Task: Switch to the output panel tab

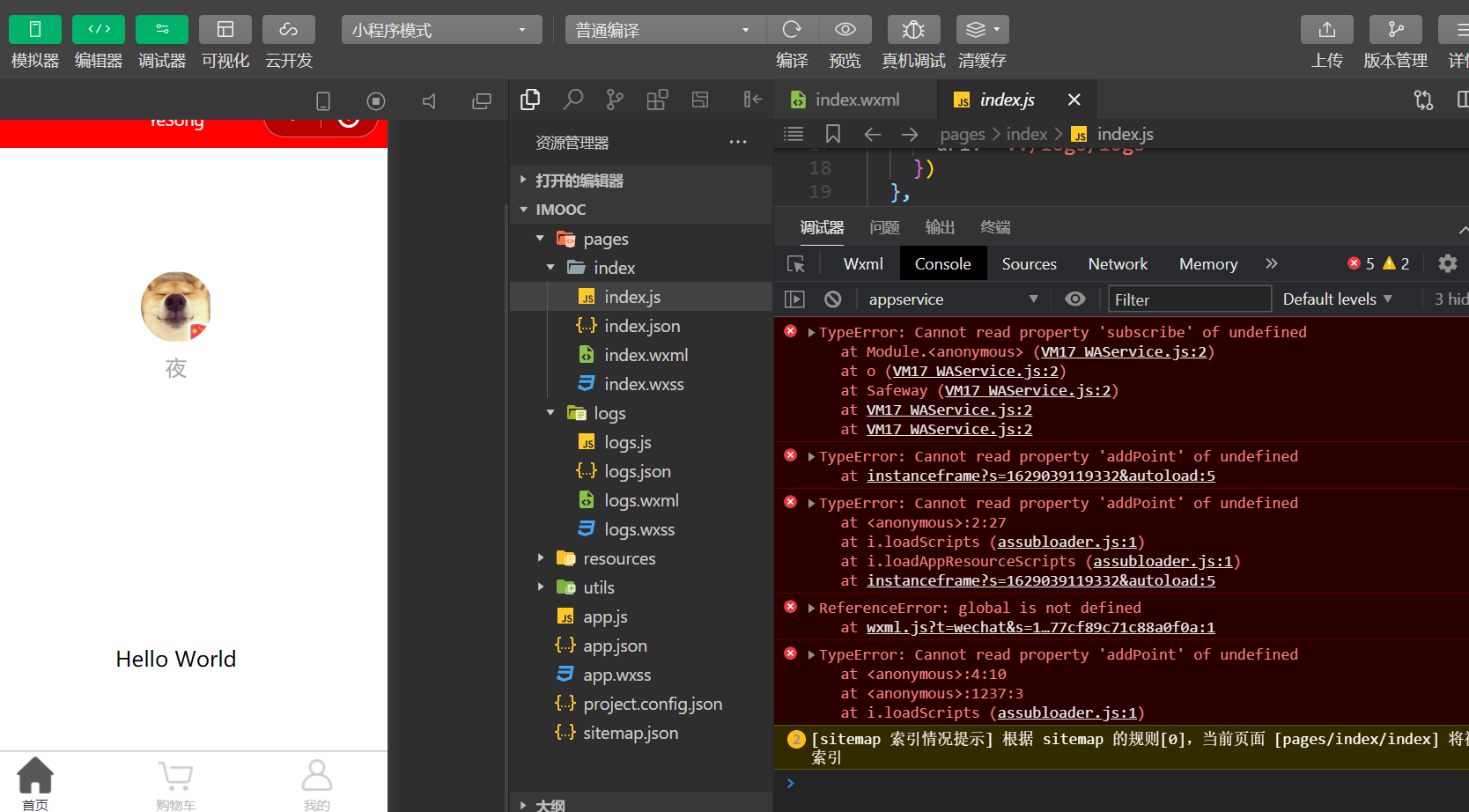Action: (x=940, y=227)
